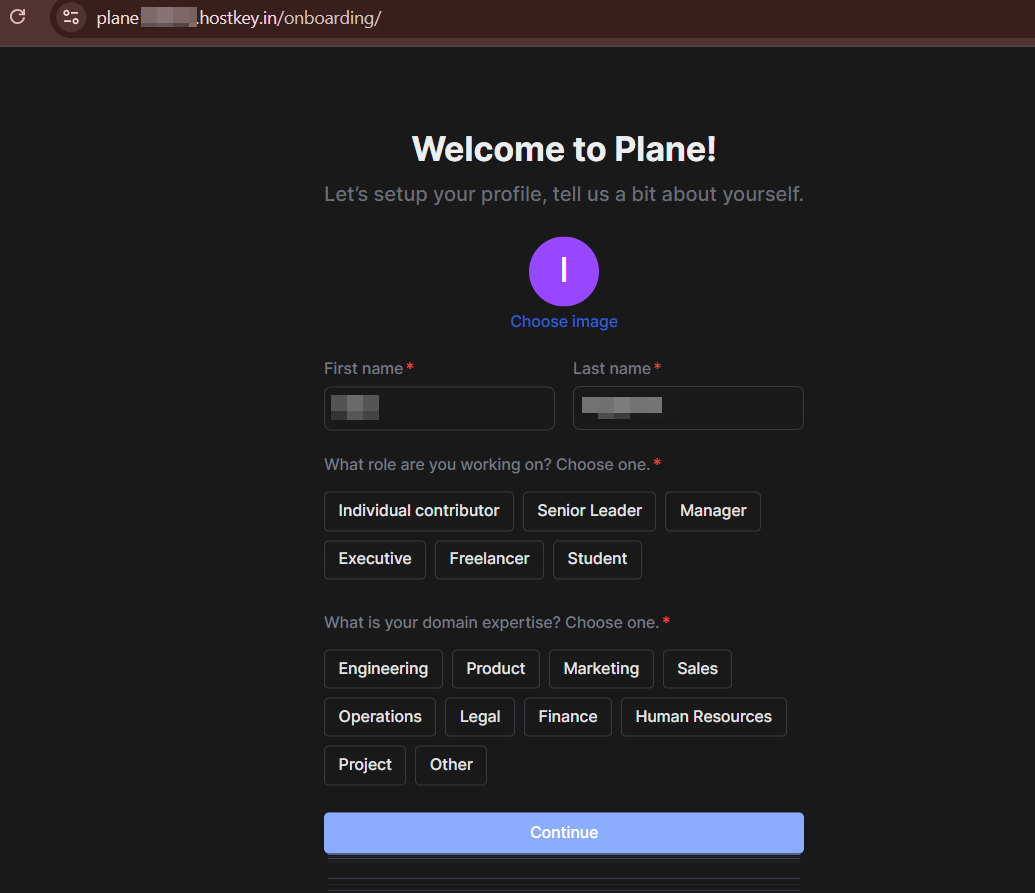Click the Choose image link
The width and height of the screenshot is (1035, 893).
coord(564,321)
